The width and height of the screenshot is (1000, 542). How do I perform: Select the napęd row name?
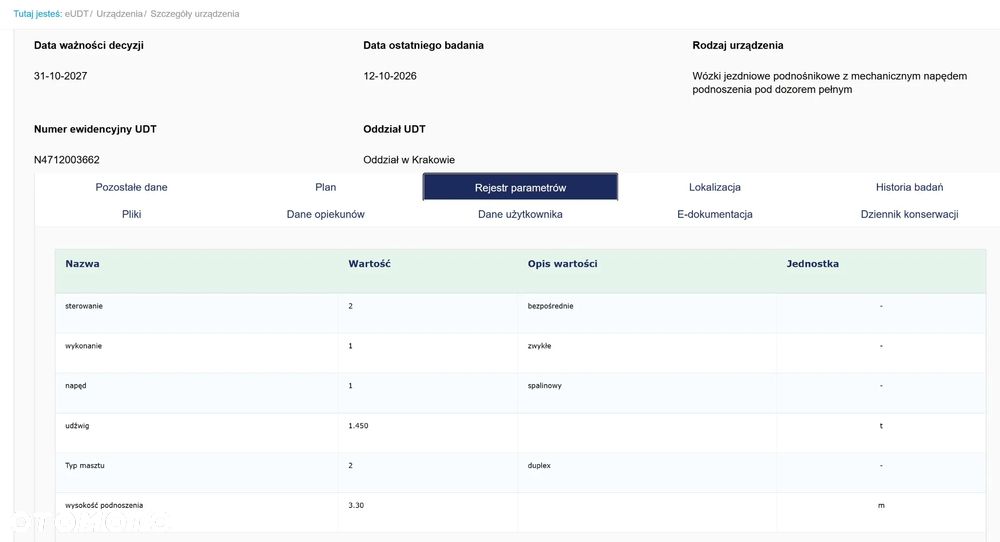click(75, 386)
